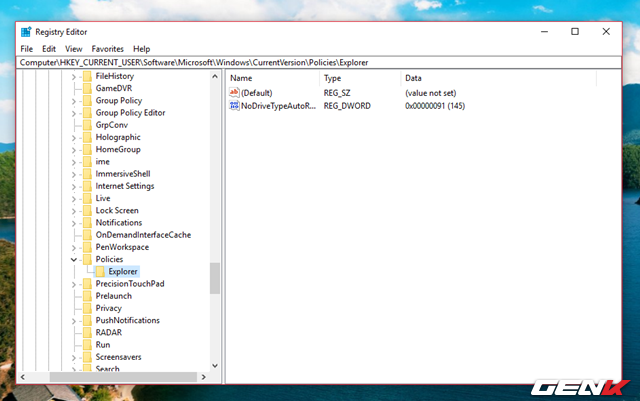Select the Live folder icon
The width and height of the screenshot is (640, 401).
click(87, 199)
